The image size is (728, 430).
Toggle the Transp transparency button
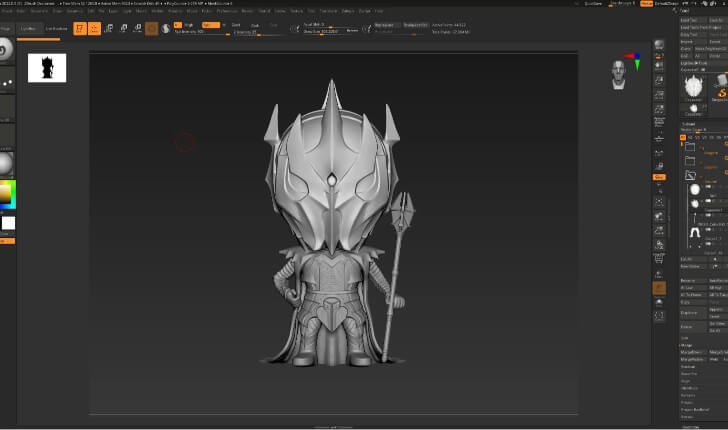tap(659, 274)
